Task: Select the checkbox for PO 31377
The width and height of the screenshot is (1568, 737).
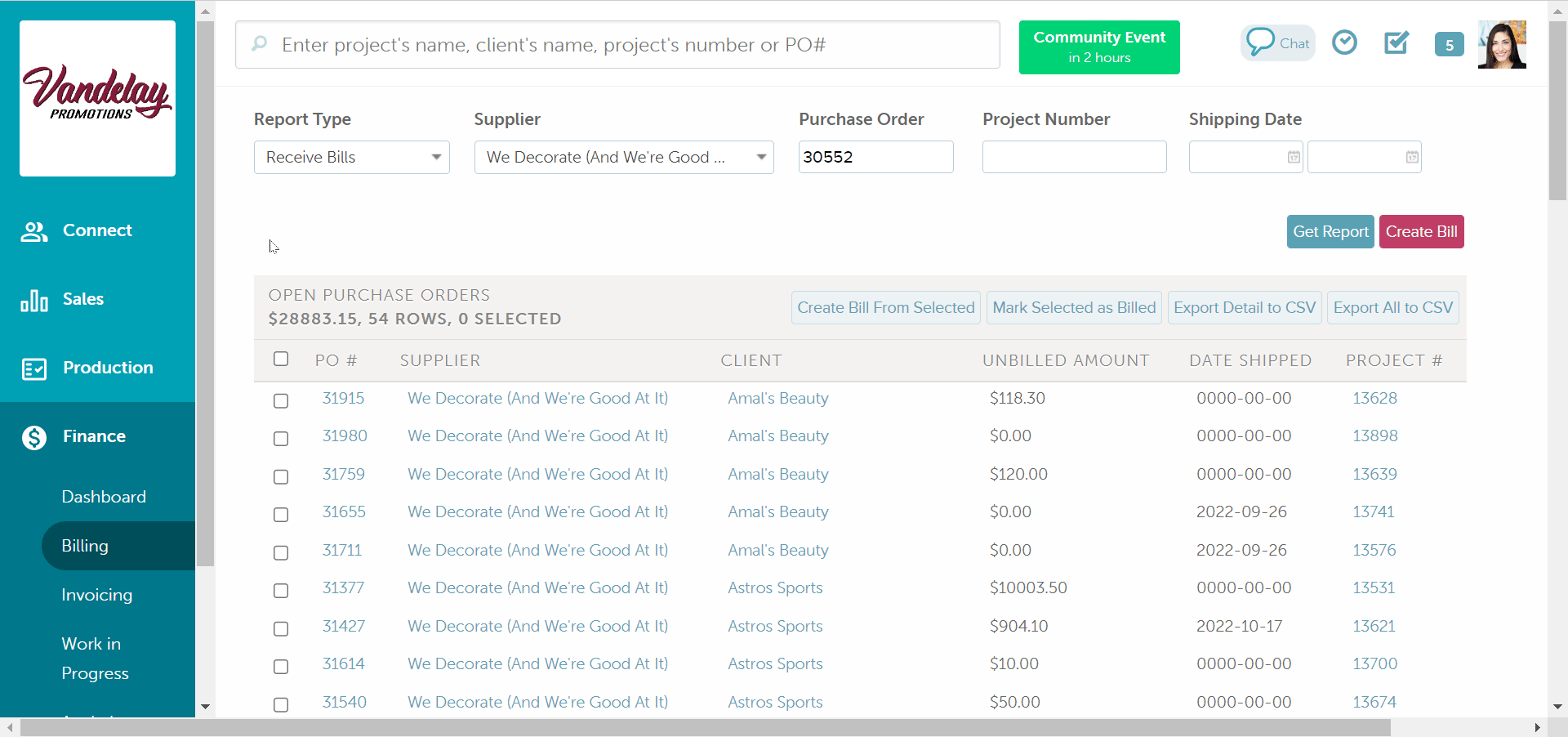Action: click(x=281, y=590)
